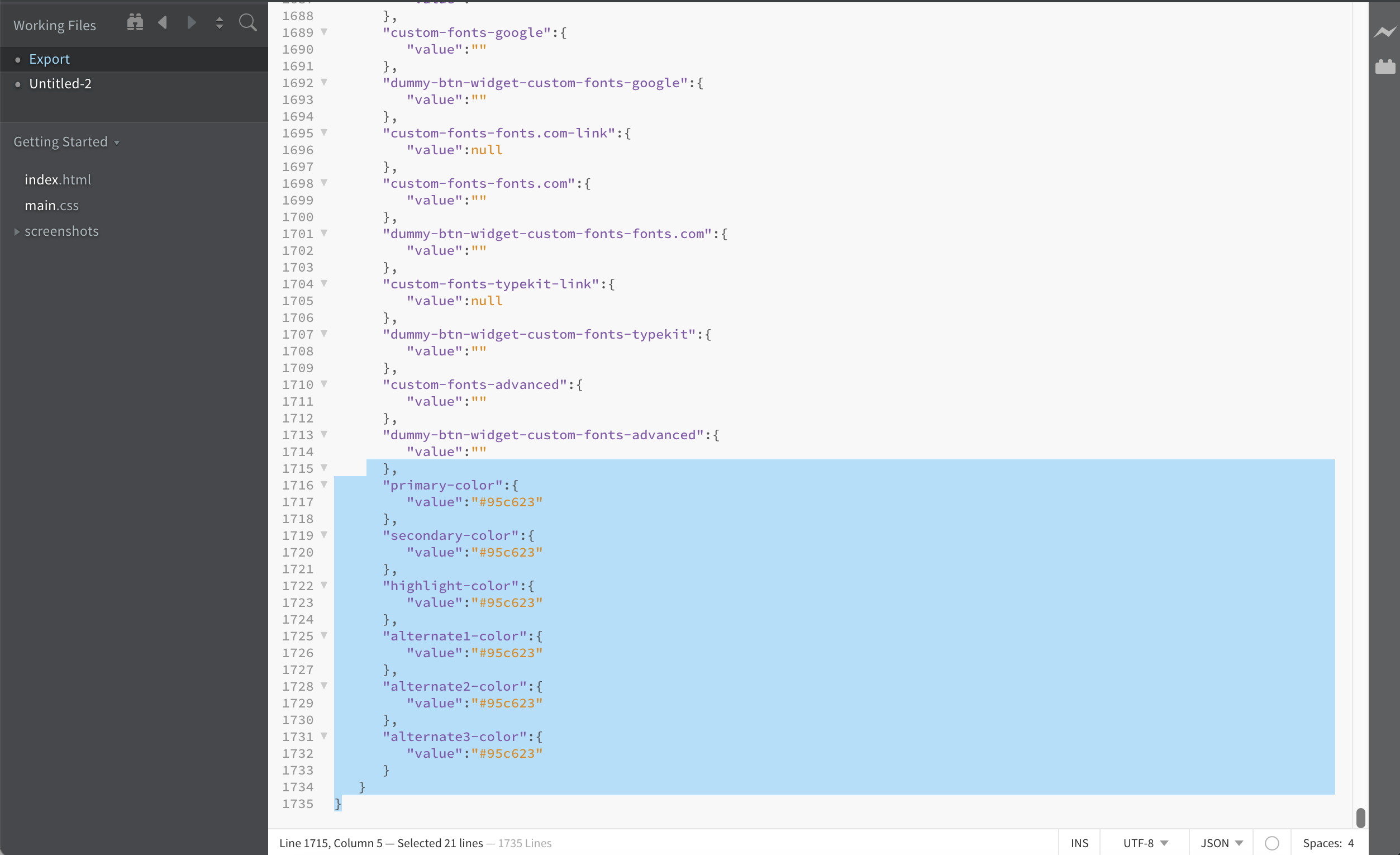Image resolution: width=1400 pixels, height=855 pixels.
Task: Open Extension Manager brick icon
Action: (x=1385, y=67)
